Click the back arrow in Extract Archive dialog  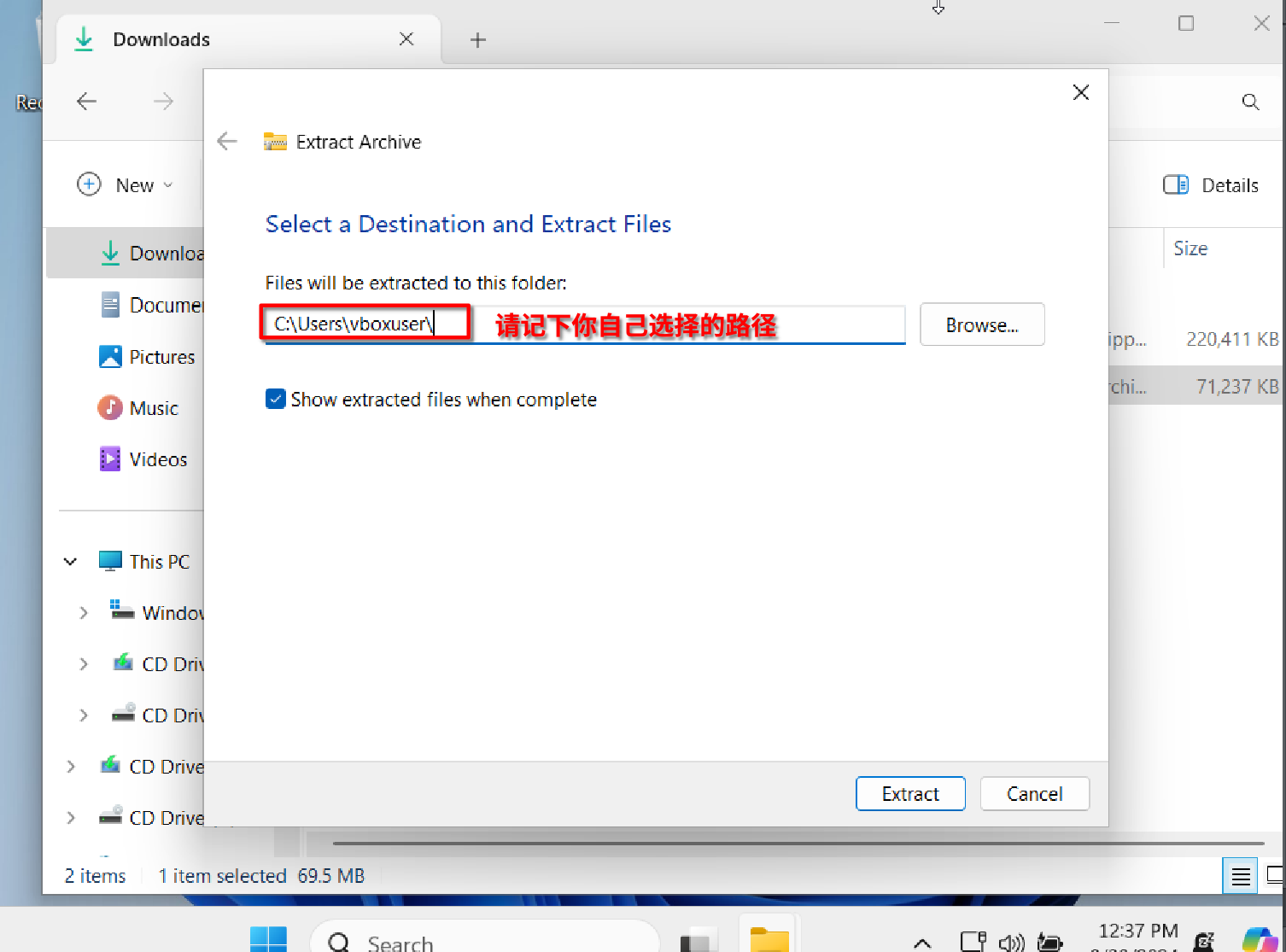[x=227, y=142]
